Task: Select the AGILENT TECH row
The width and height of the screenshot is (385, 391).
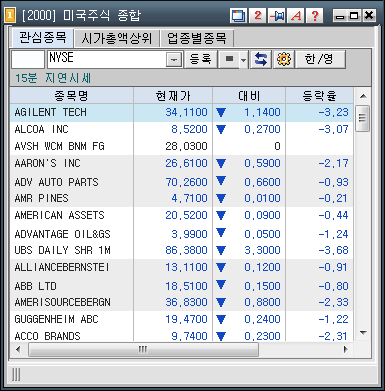Action: tap(182, 112)
